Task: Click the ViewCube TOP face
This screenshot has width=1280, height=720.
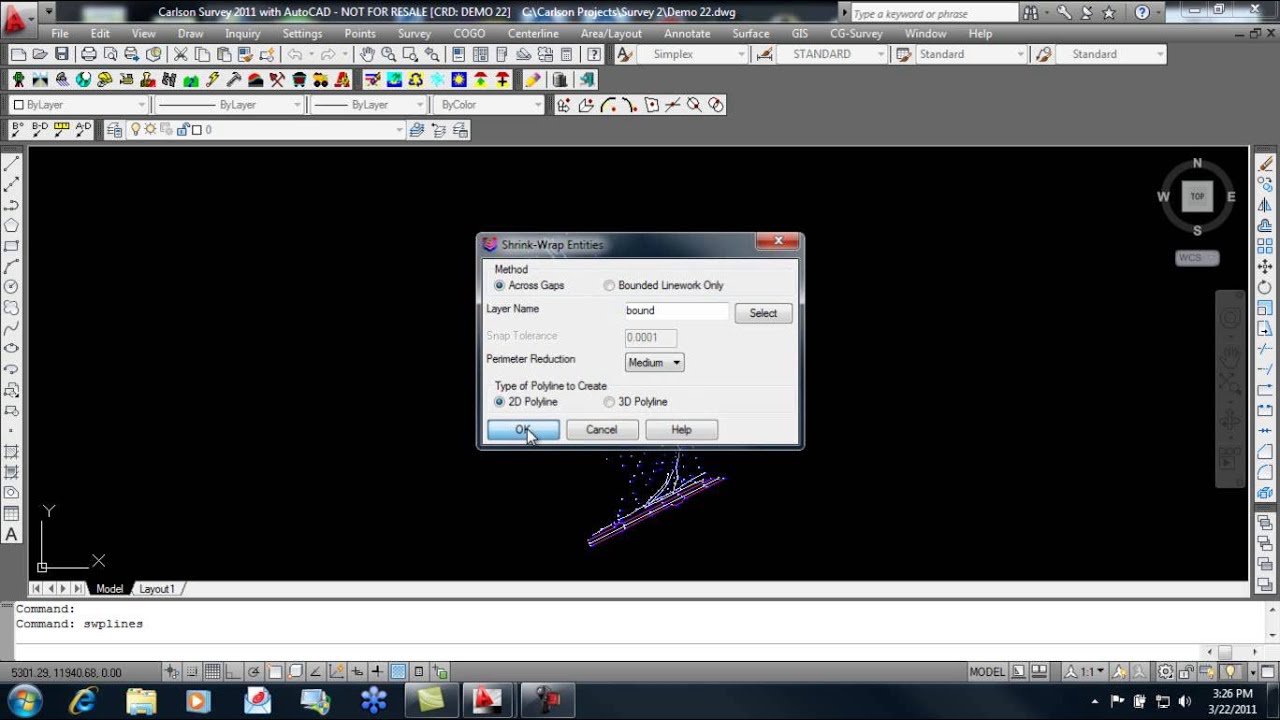Action: 1197,197
